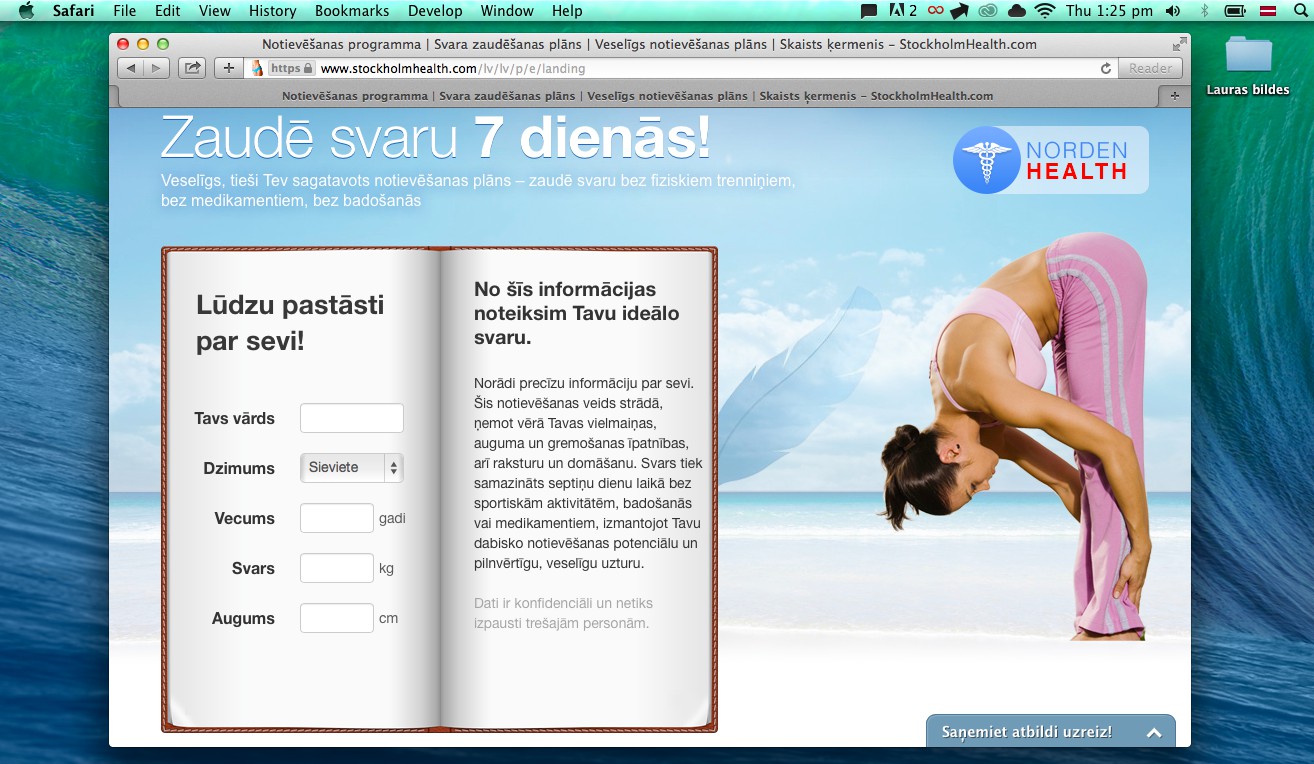1314x764 pixels.
Task: Expand the Saņemiet atbildi uzreiz chat panel
Action: 1050,731
